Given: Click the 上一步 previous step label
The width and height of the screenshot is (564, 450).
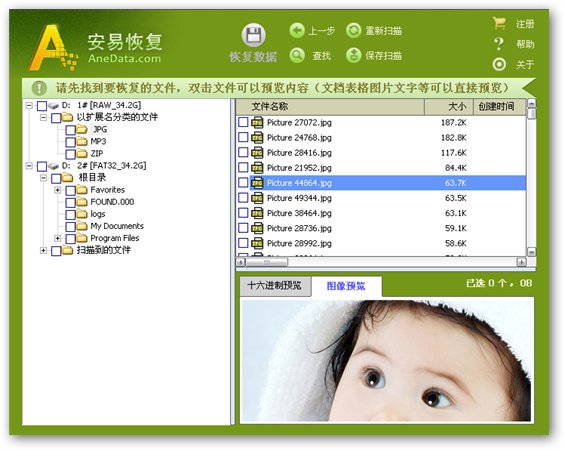Looking at the screenshot, I should (321, 31).
